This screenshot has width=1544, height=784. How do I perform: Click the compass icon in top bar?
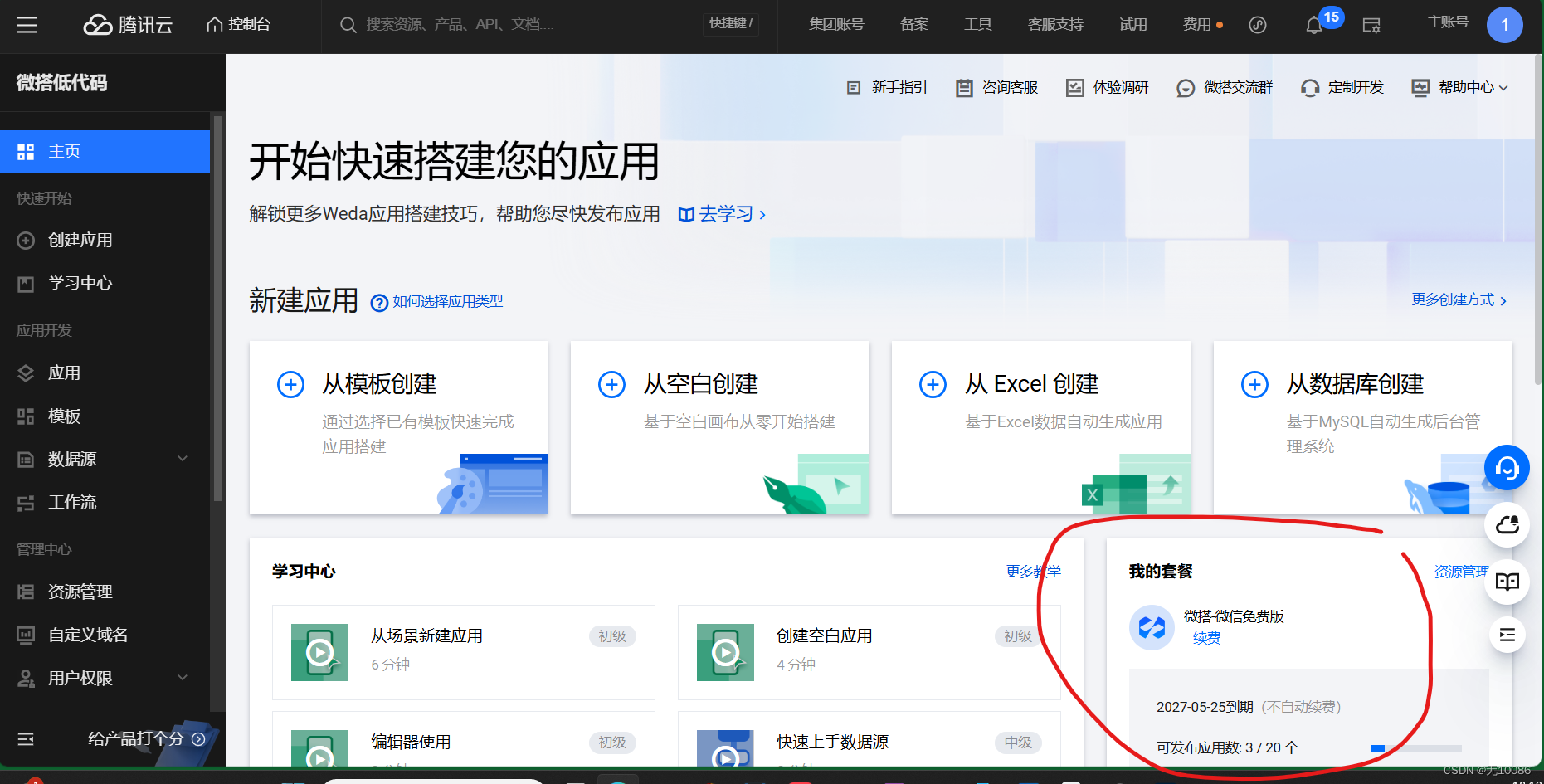click(x=1258, y=25)
